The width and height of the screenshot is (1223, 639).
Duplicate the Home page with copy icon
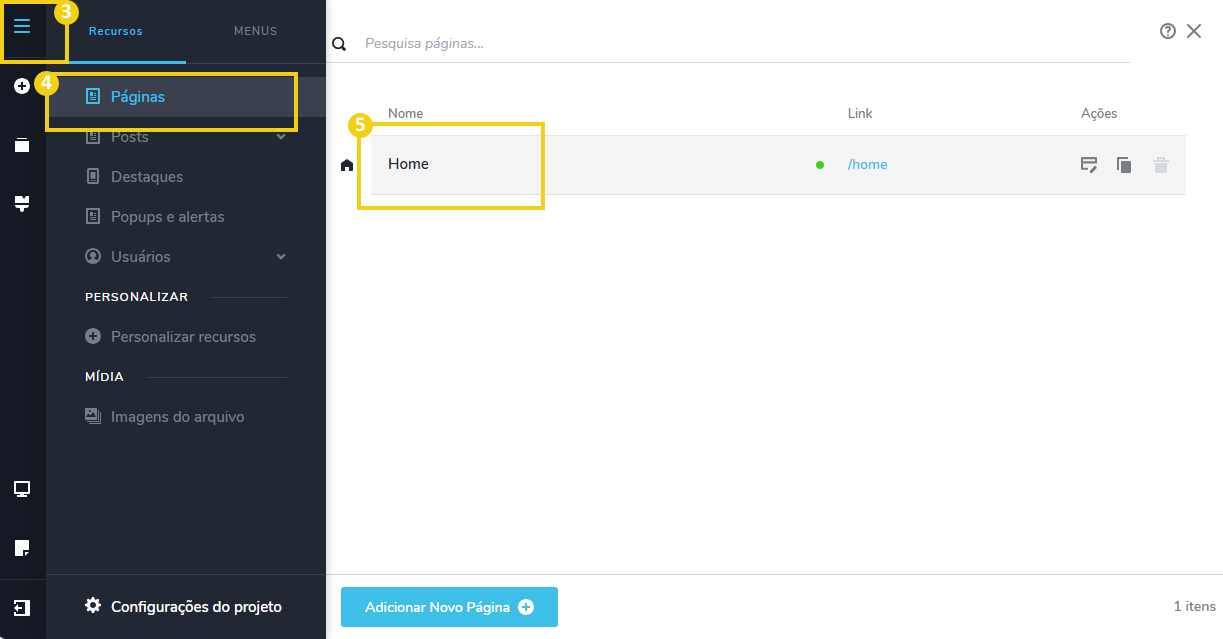tap(1124, 165)
